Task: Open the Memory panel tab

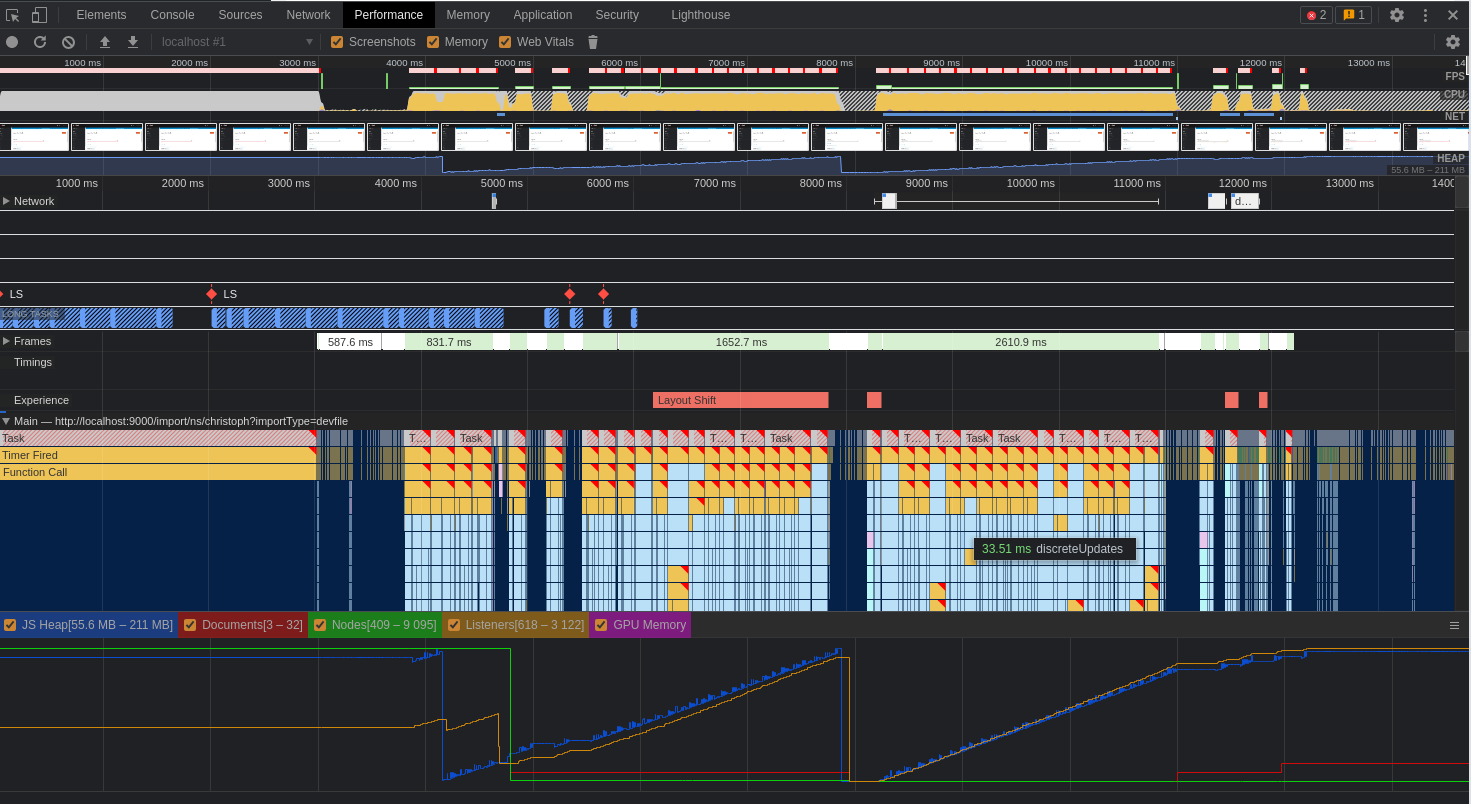Action: pos(468,15)
